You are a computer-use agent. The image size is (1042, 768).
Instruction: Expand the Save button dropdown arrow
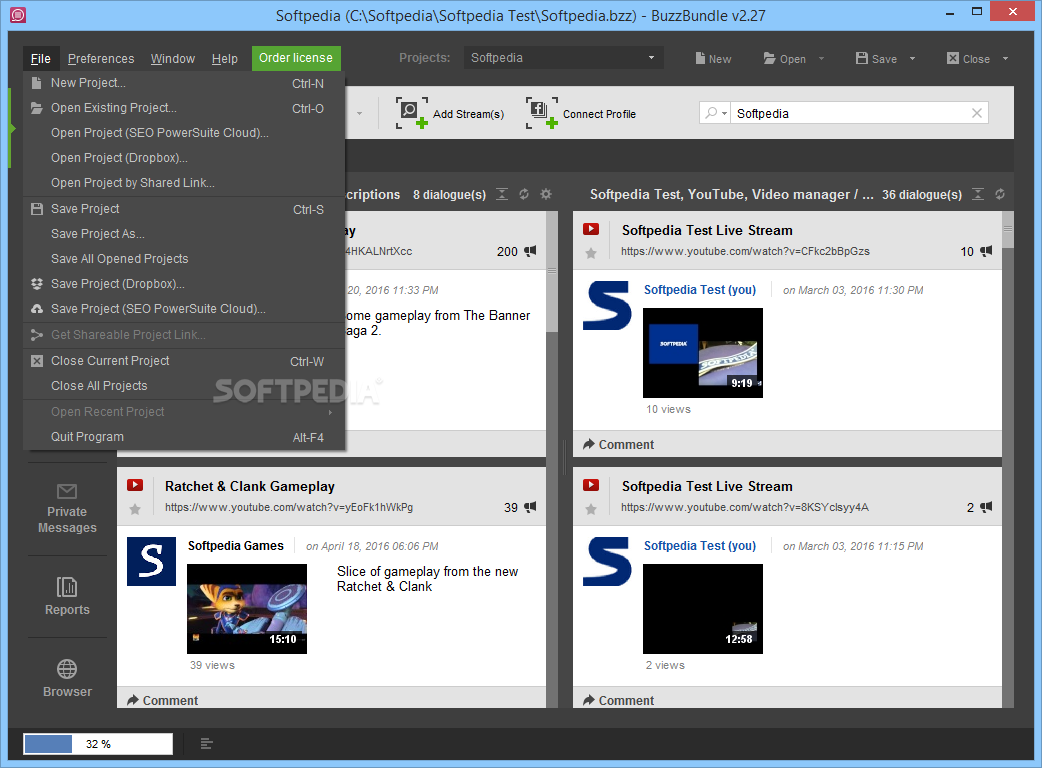click(912, 58)
